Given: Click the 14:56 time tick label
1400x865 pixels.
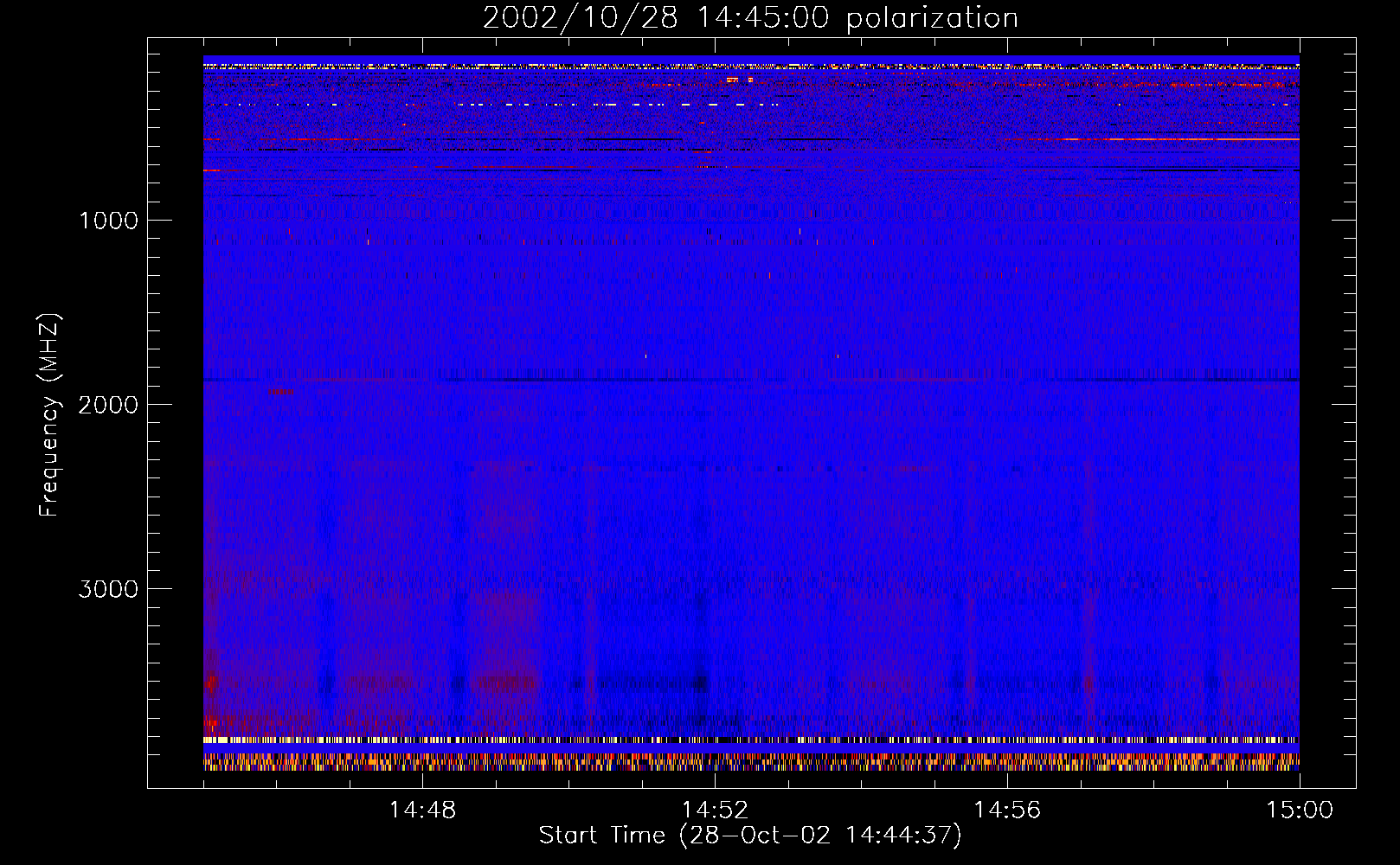Looking at the screenshot, I should 1007,811.
